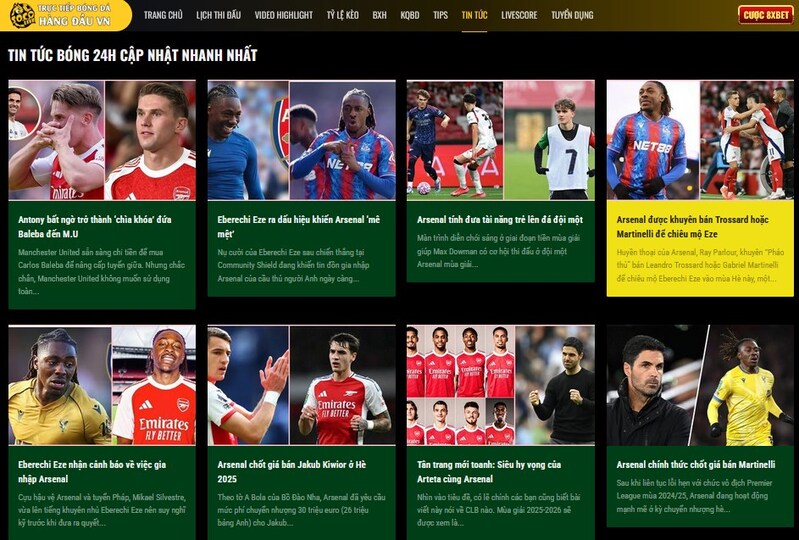
Task: Open highlighted Trossard hoặc Martinelli article
Action: (x=693, y=227)
